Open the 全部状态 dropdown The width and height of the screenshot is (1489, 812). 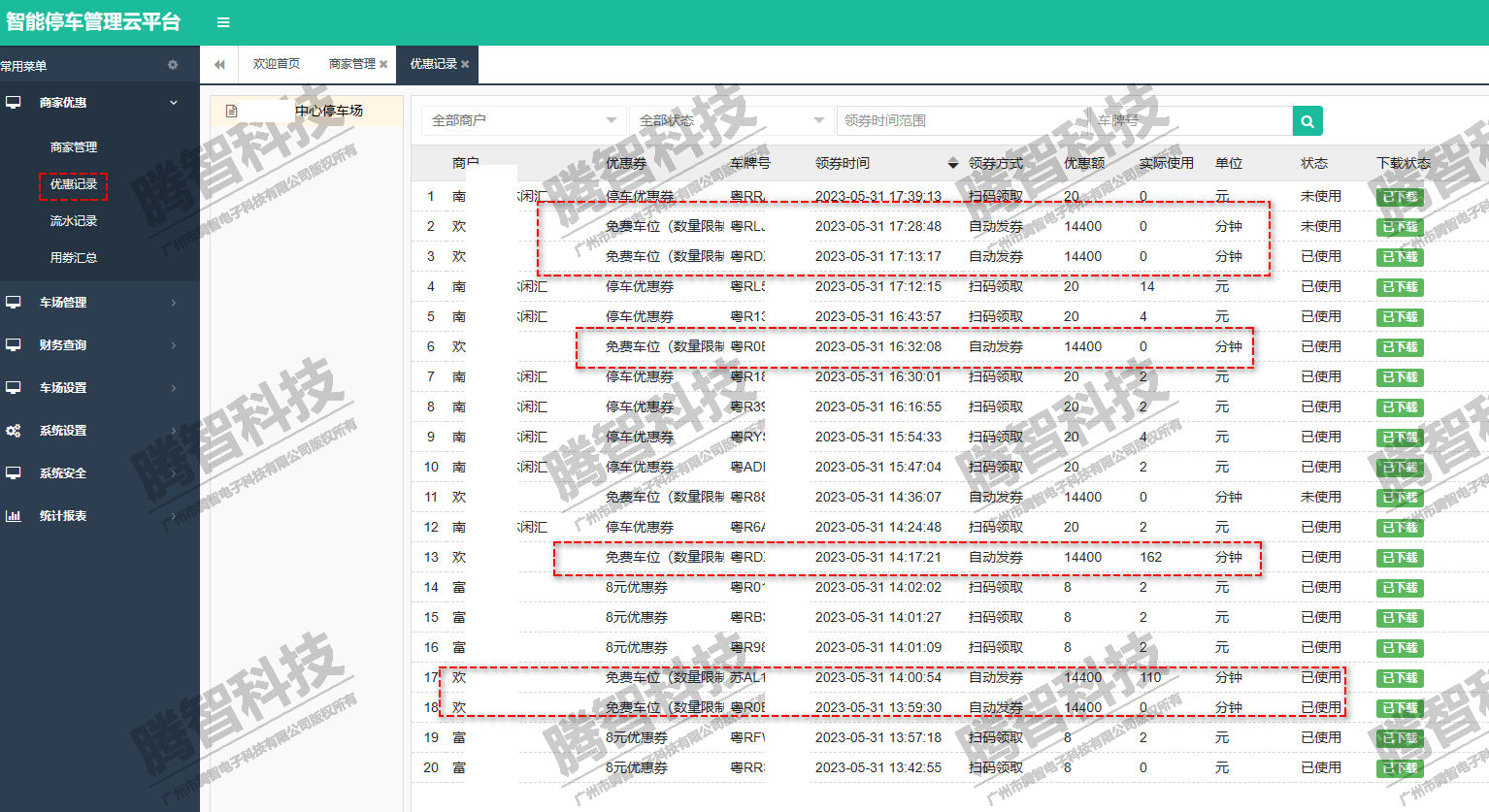coord(731,121)
